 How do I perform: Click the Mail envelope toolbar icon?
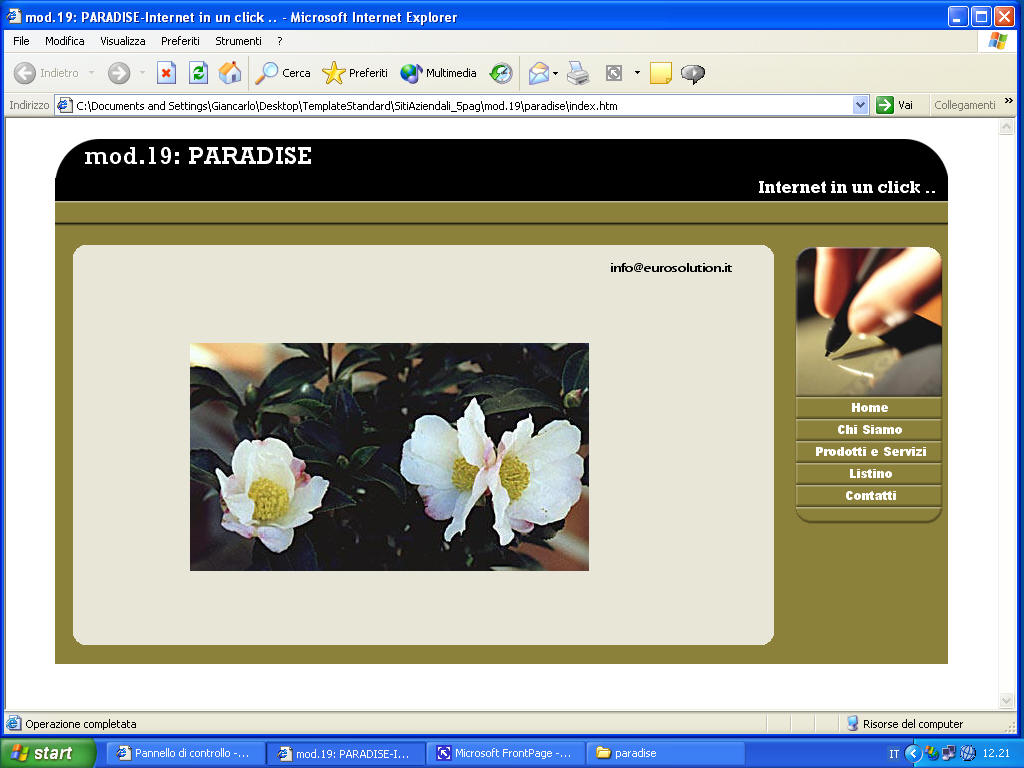(x=539, y=73)
